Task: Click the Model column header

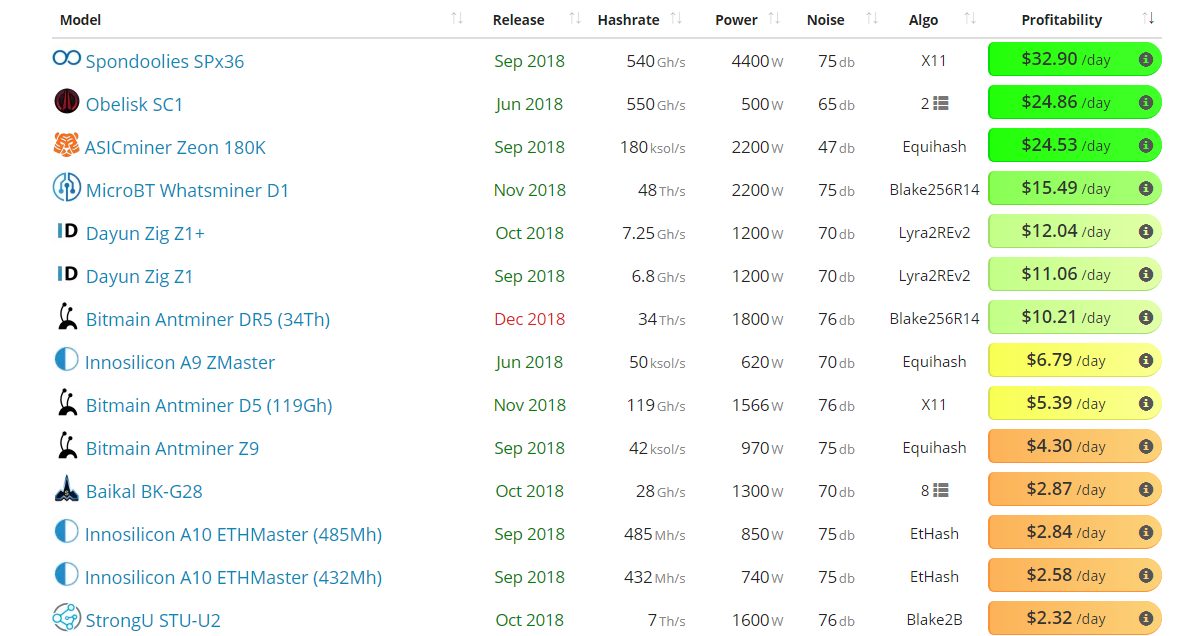Action: point(80,20)
